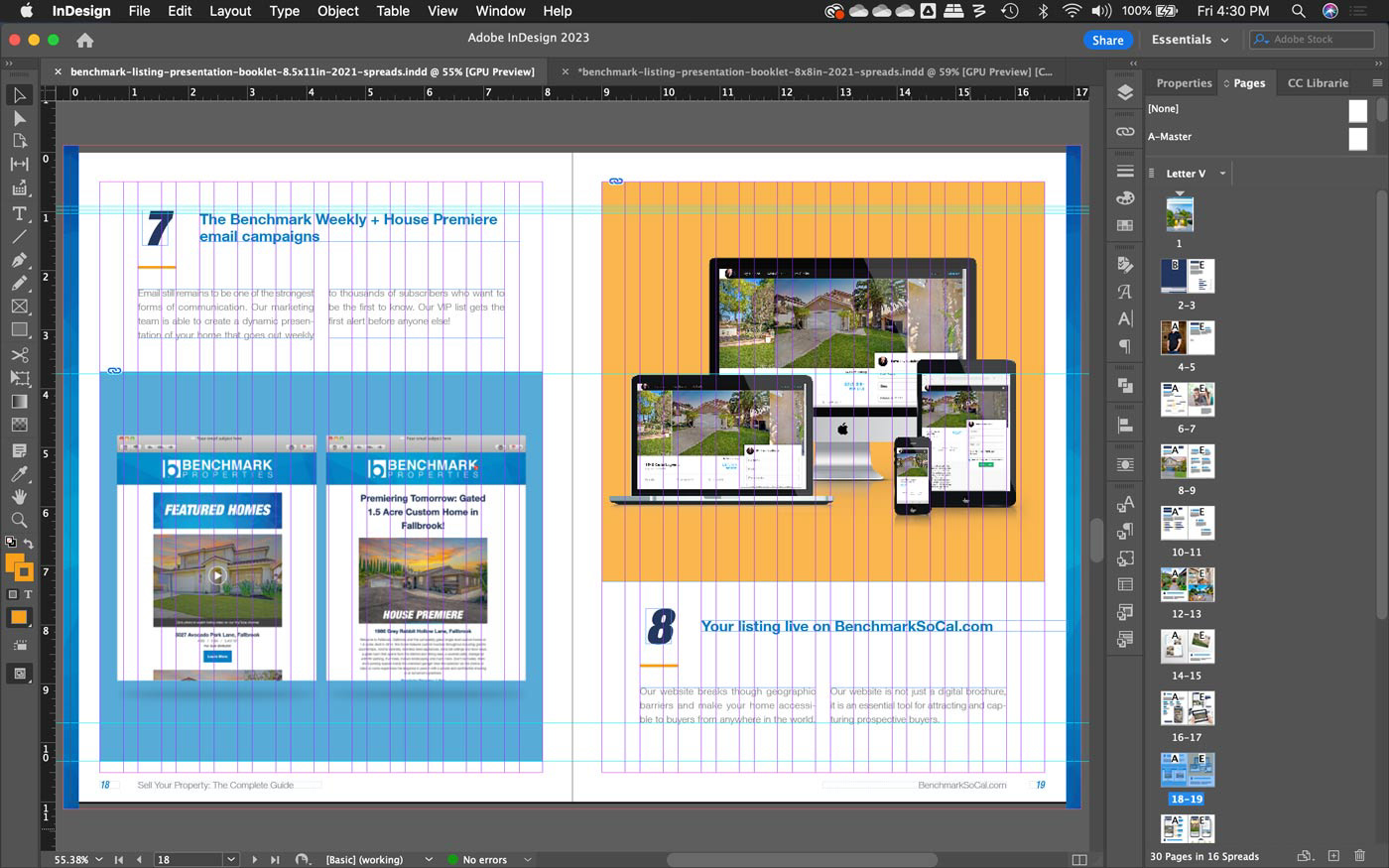Select the Hand tool
The height and width of the screenshot is (868, 1389).
point(19,496)
